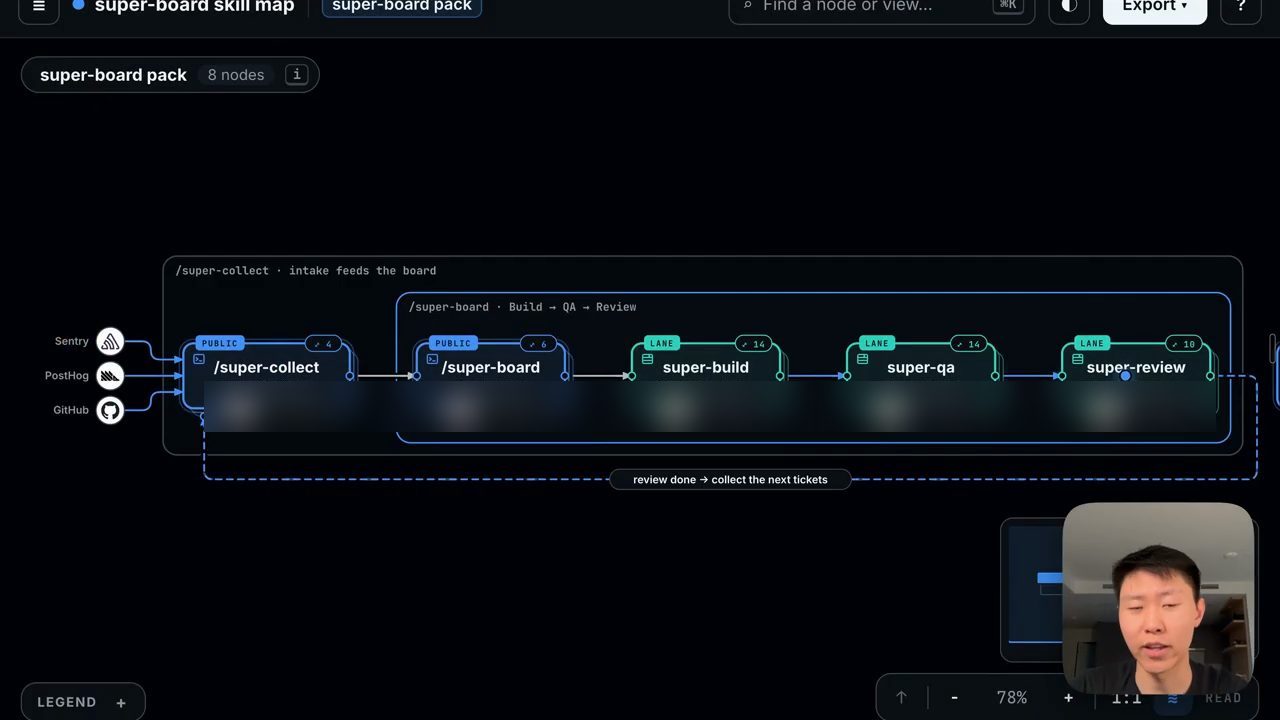Click the PostHog source icon
The image size is (1280, 720).
110,376
